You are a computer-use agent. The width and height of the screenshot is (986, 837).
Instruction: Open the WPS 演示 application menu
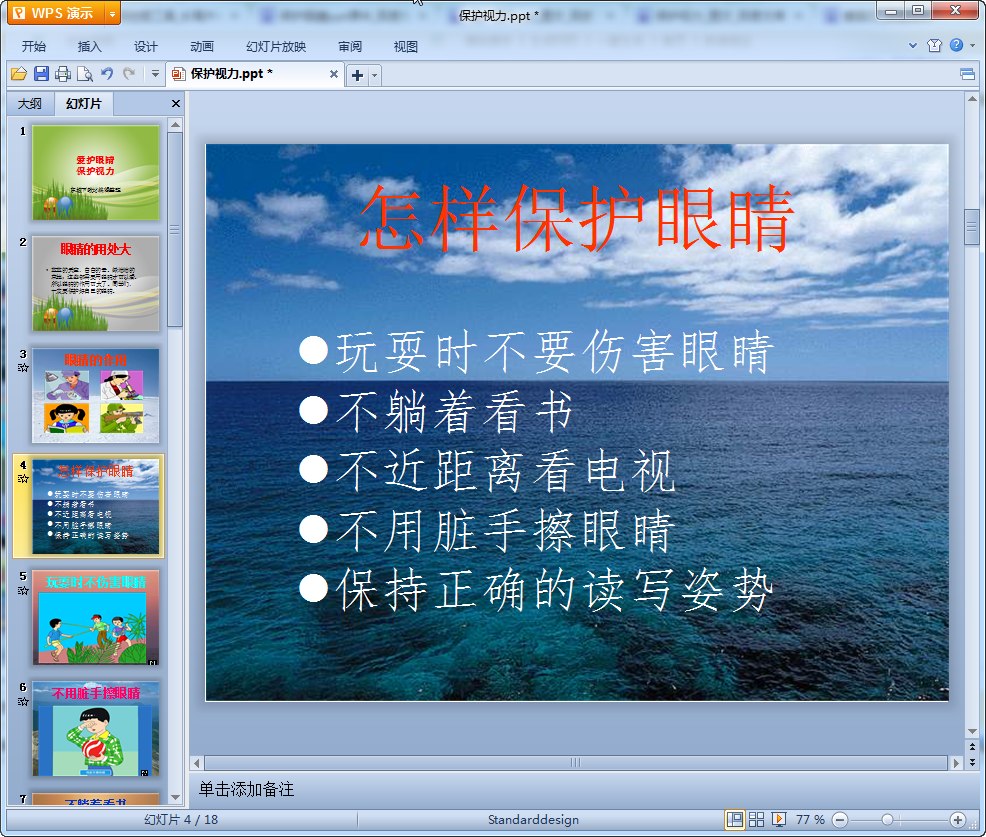point(57,13)
